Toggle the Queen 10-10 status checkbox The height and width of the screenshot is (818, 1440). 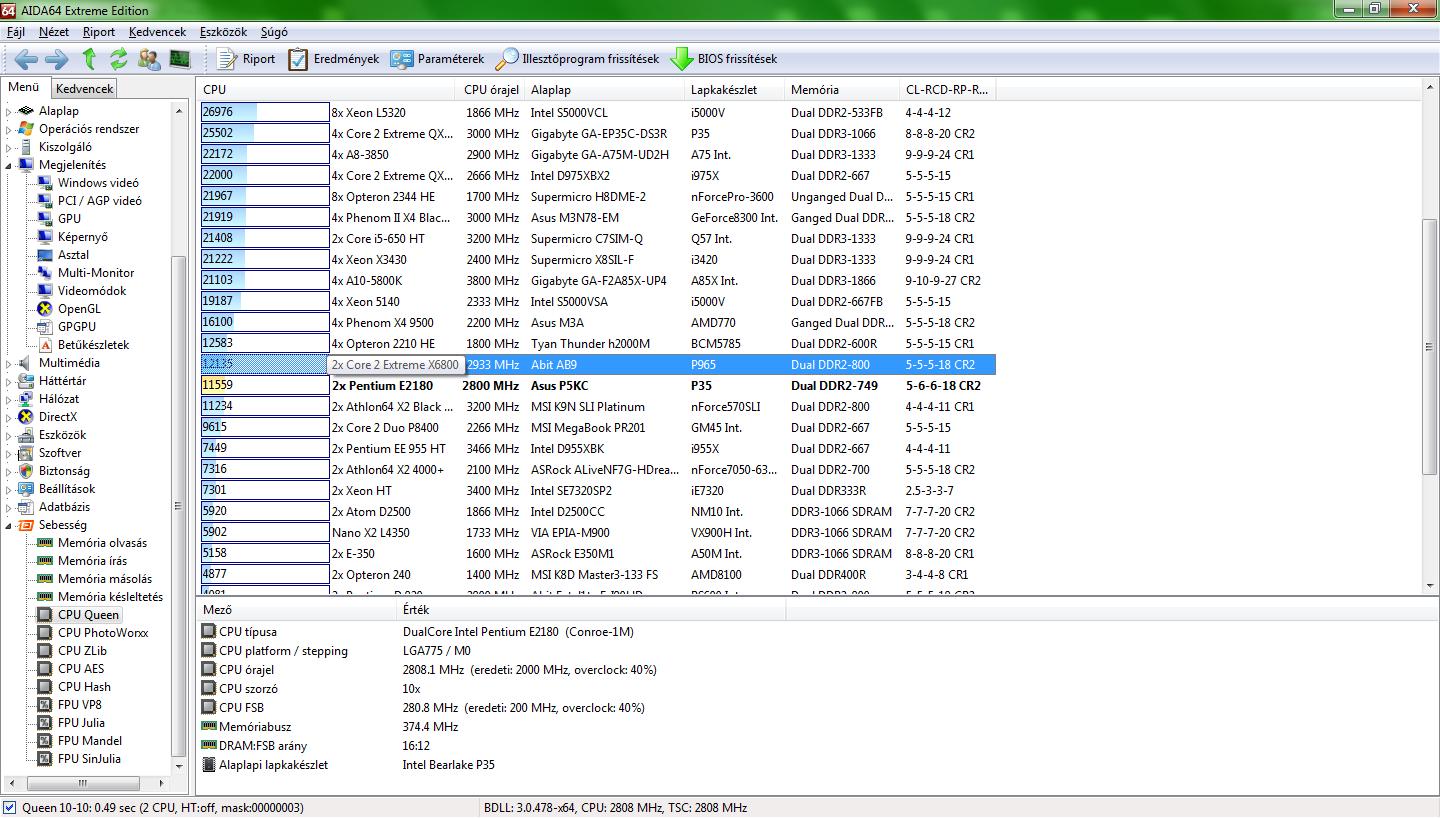10,808
